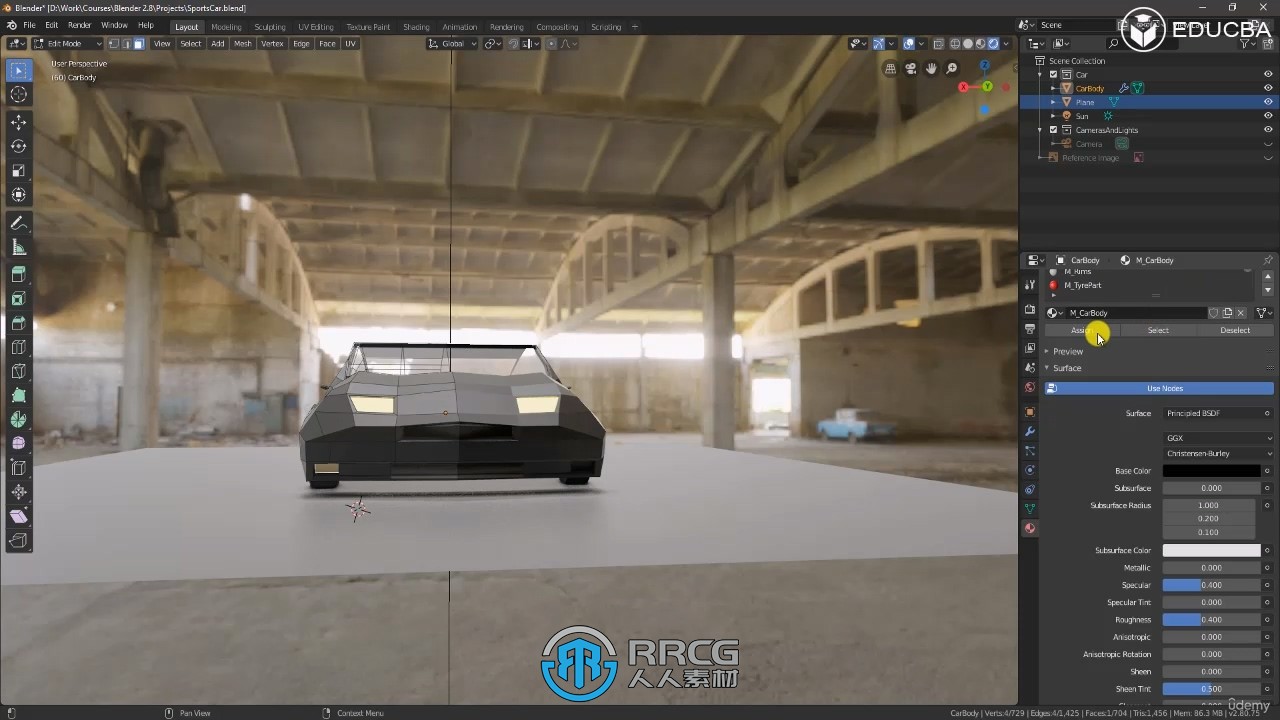
Task: Switch to the Modeling workspace tab
Action: 226,27
